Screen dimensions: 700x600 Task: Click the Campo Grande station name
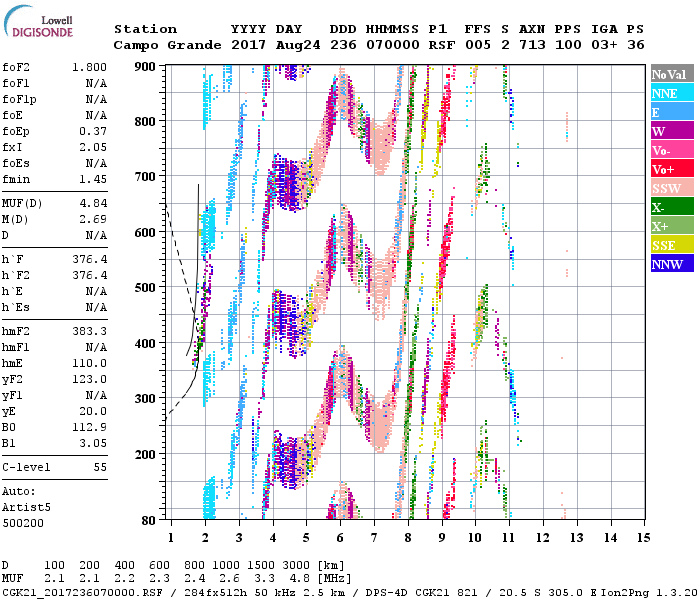point(167,45)
